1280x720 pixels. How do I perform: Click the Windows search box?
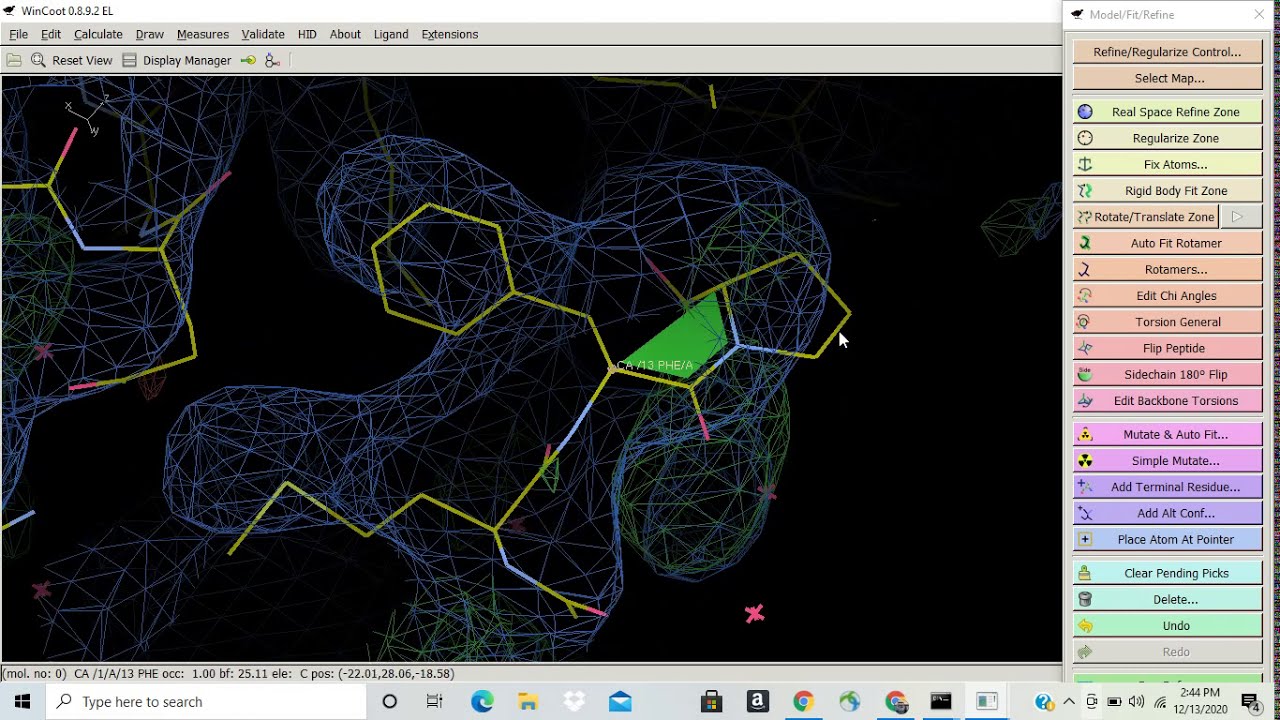coord(205,701)
